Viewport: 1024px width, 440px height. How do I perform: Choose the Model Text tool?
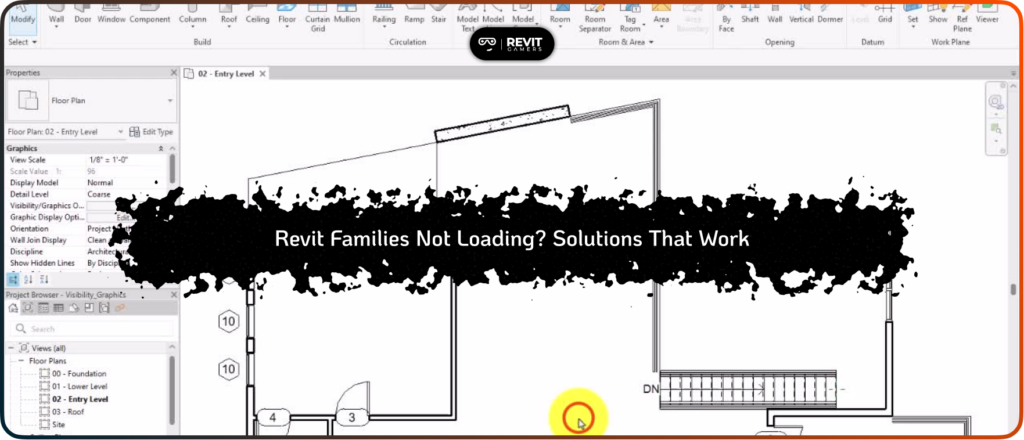pyautogui.click(x=468, y=18)
